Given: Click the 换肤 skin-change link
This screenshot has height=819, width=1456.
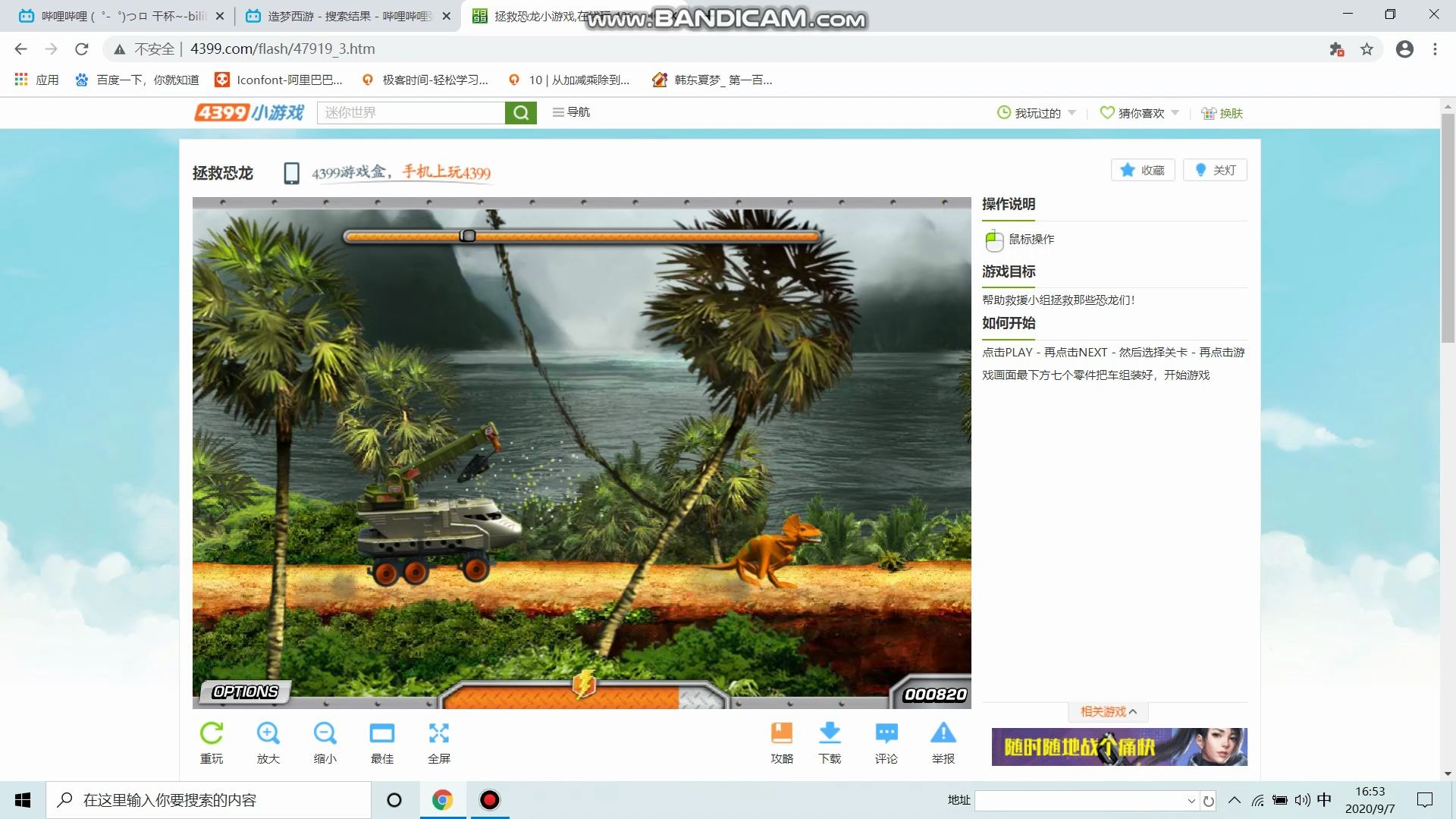Looking at the screenshot, I should pos(1222,113).
